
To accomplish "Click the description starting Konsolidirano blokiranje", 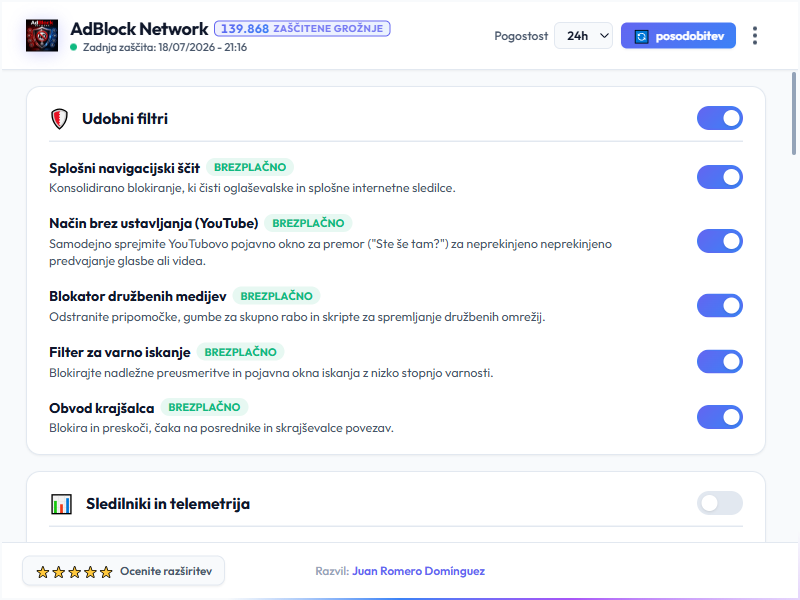I will pyautogui.click(x=252, y=188).
